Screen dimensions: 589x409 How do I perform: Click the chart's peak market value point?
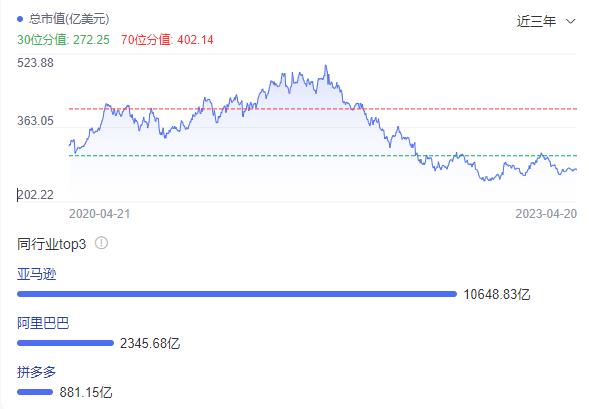click(x=326, y=66)
